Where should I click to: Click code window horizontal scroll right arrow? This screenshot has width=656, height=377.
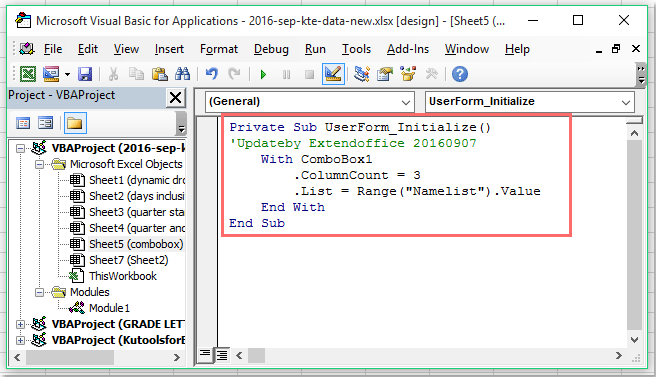pos(619,356)
